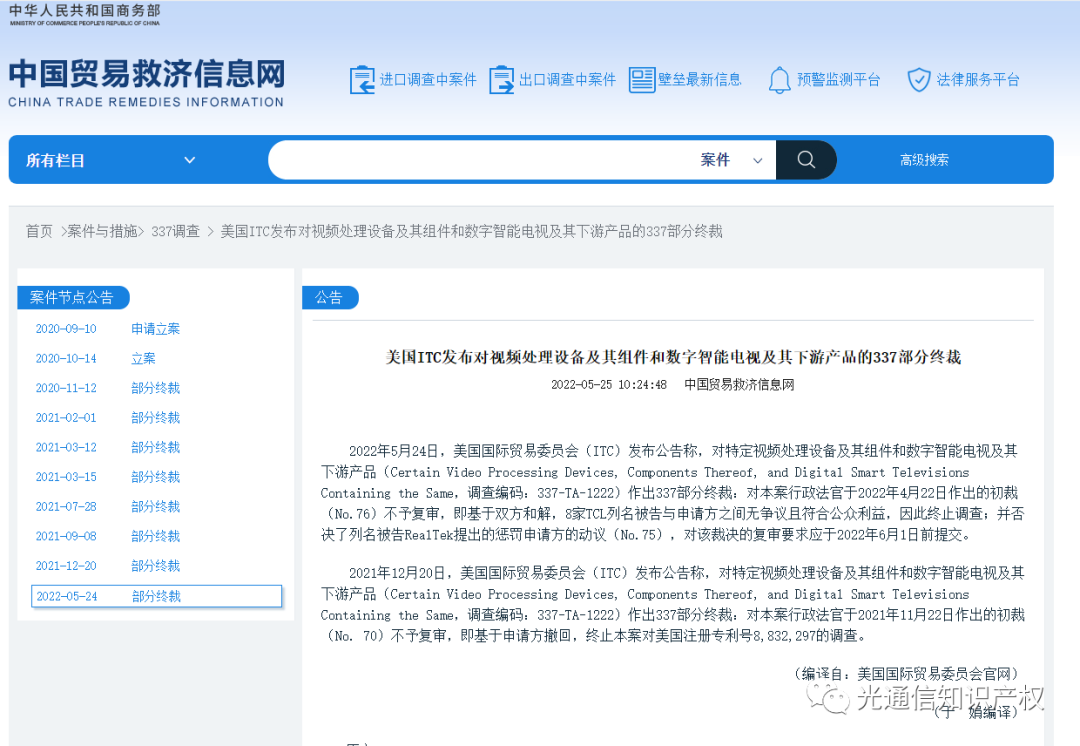
Task: Click the 编译自：美国国际贸易委员会官网 credit line
Action: point(906,674)
